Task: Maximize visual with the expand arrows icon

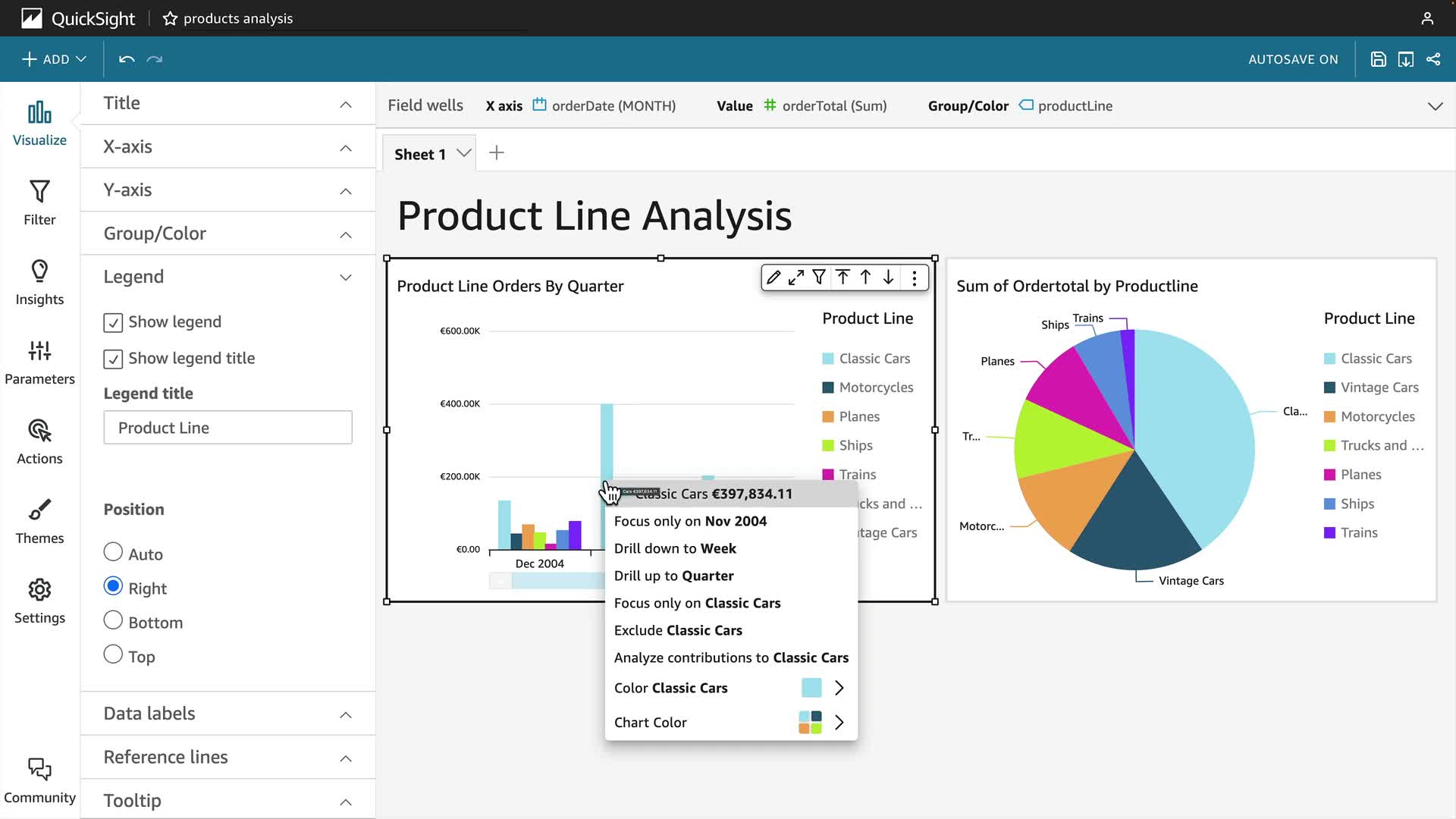Action: 795,278
